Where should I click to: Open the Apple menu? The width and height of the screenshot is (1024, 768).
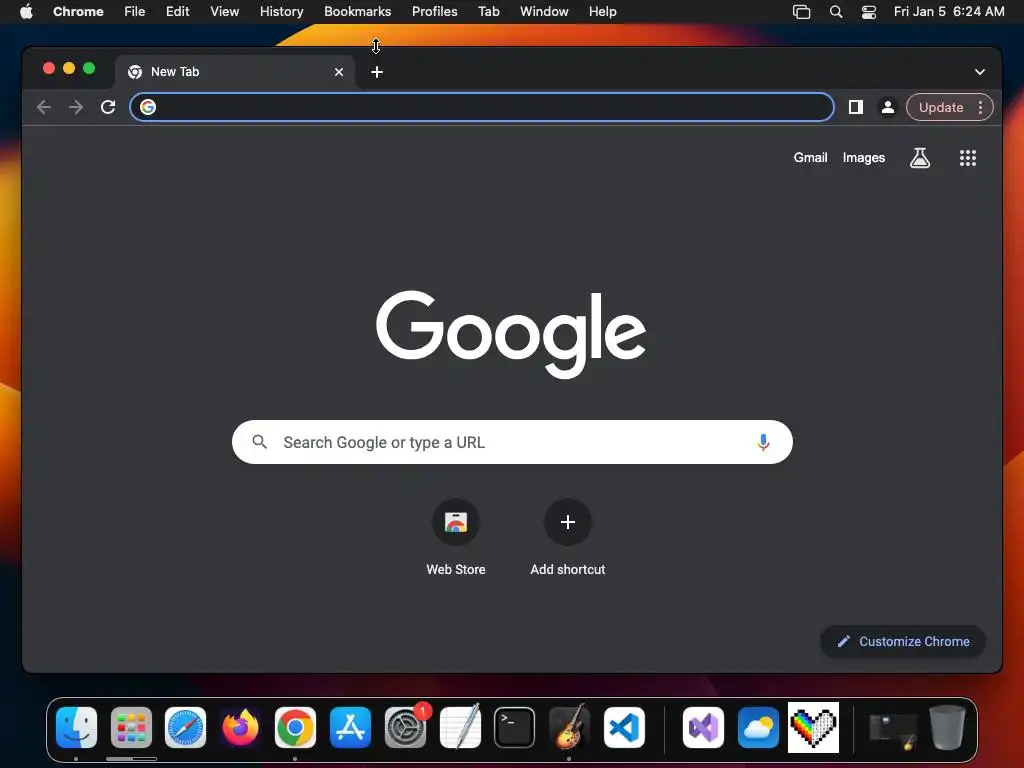pyautogui.click(x=26, y=12)
